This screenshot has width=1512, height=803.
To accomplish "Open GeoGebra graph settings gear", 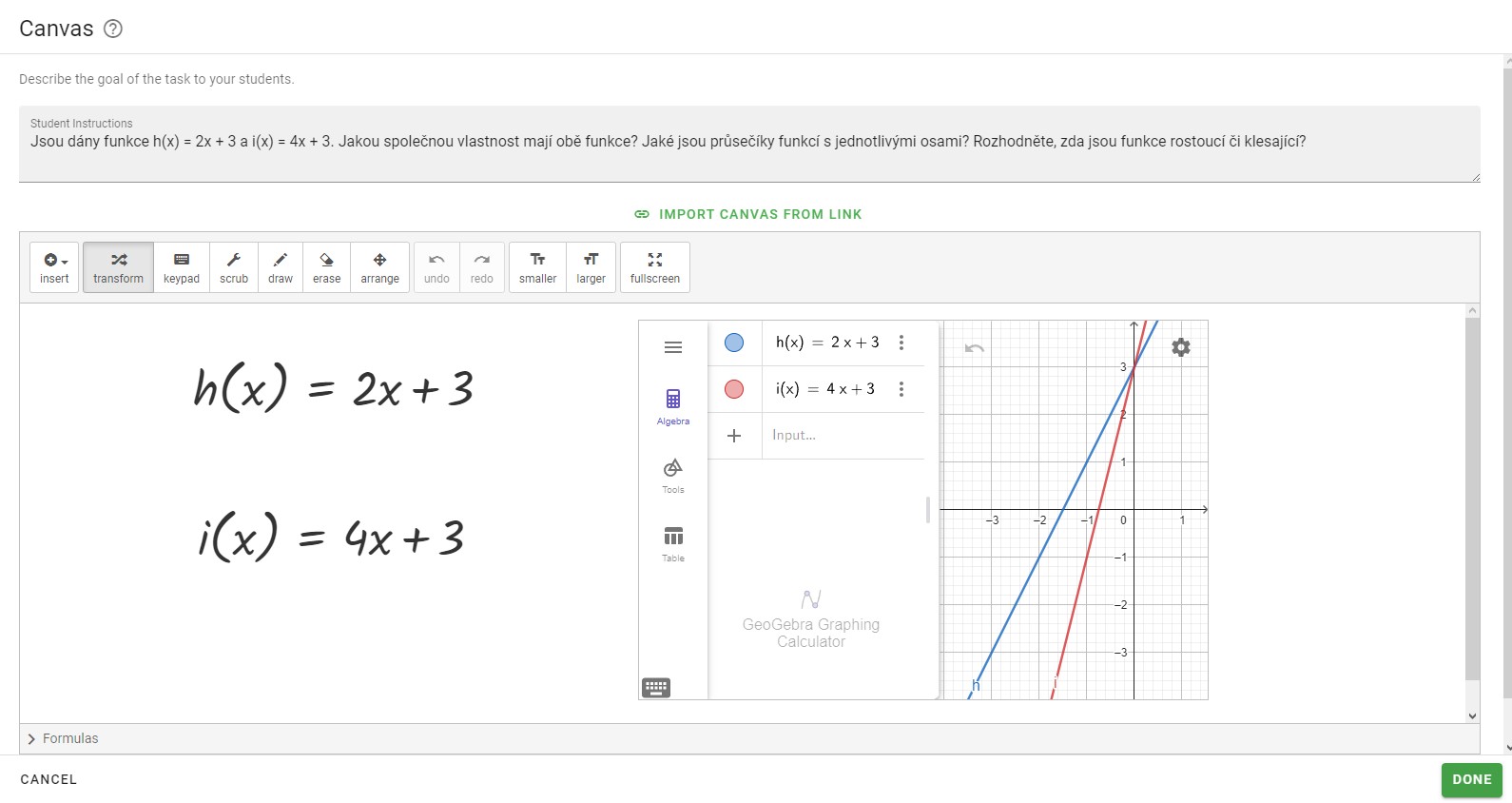I will pos(1181,347).
